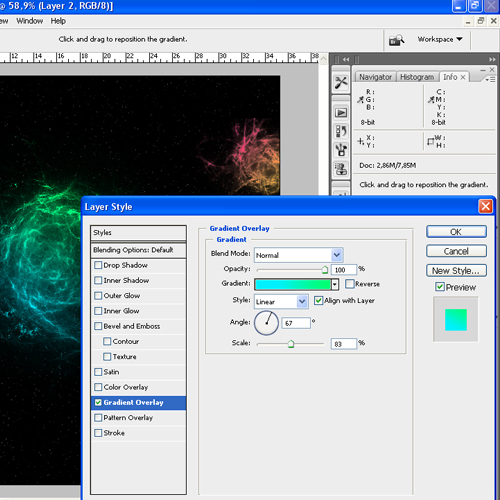Enable the Stroke checkbox
500x500 pixels.
98,433
